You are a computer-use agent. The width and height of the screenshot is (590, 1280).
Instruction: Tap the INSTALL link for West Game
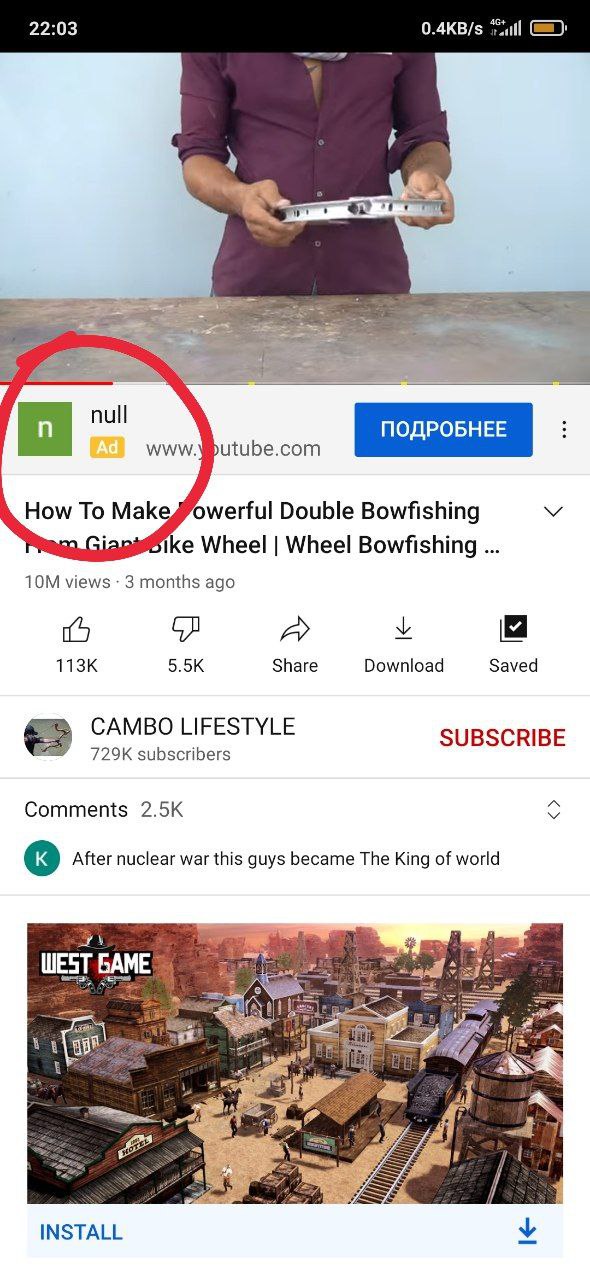pos(81,1232)
